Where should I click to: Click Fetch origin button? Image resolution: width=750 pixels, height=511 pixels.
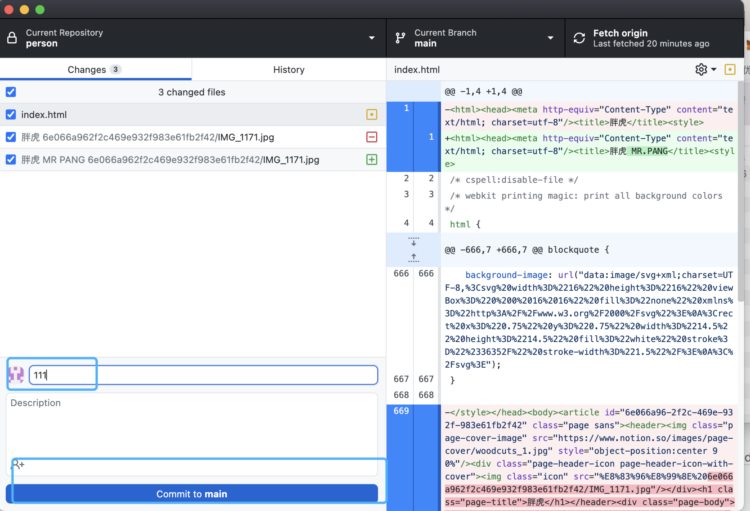pyautogui.click(x=650, y=38)
